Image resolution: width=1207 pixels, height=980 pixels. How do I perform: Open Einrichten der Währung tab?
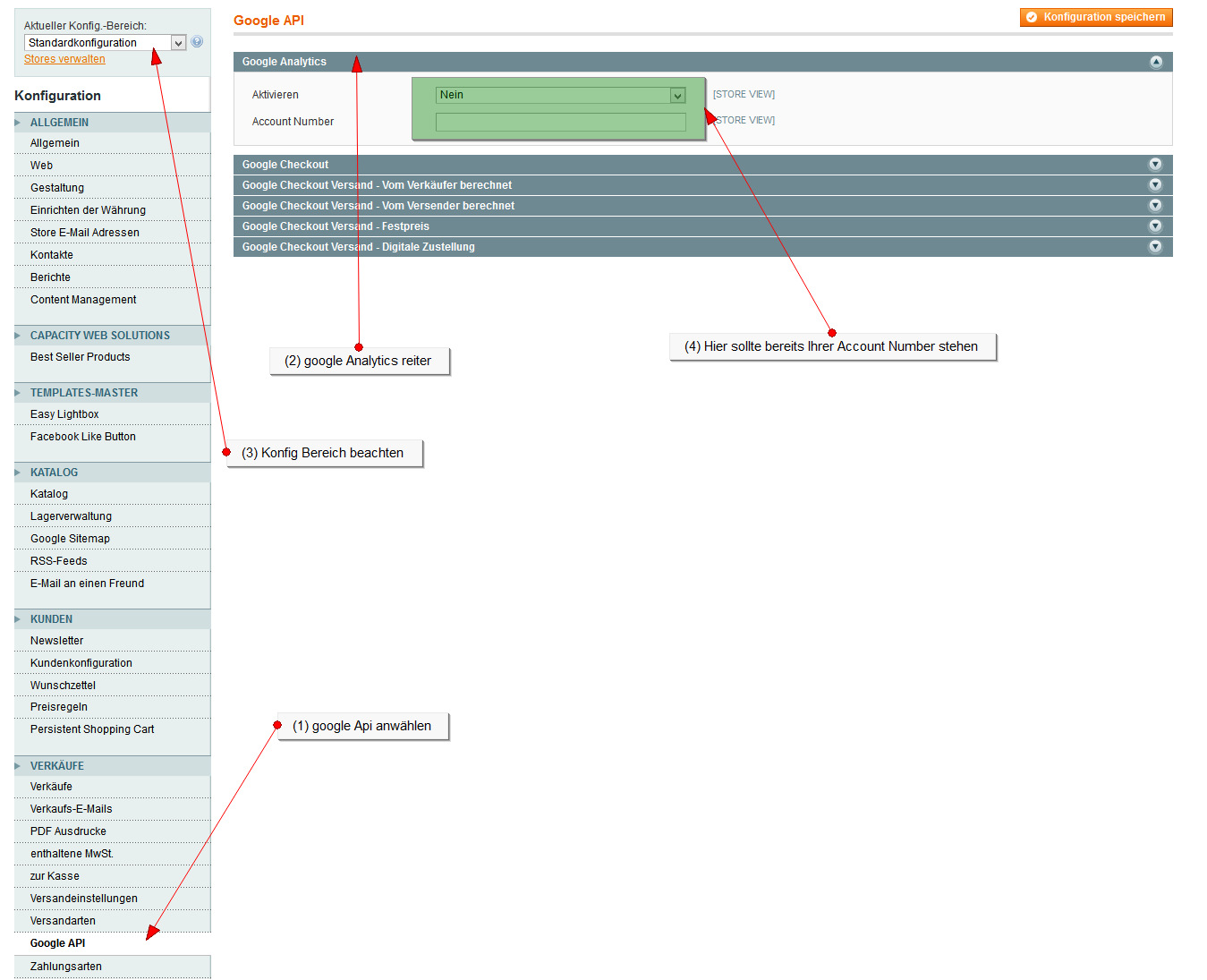[112, 210]
